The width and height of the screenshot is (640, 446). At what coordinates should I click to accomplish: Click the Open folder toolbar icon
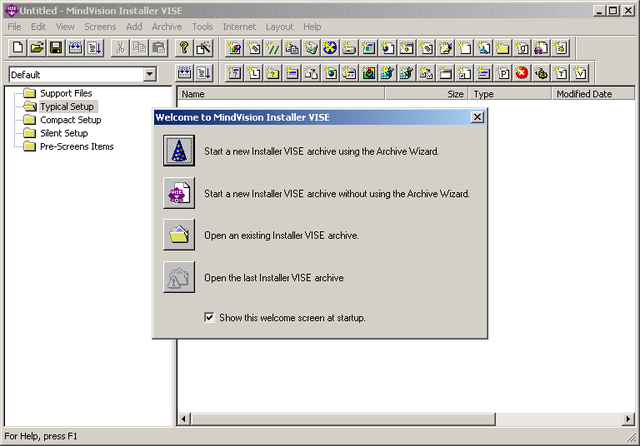(x=37, y=48)
